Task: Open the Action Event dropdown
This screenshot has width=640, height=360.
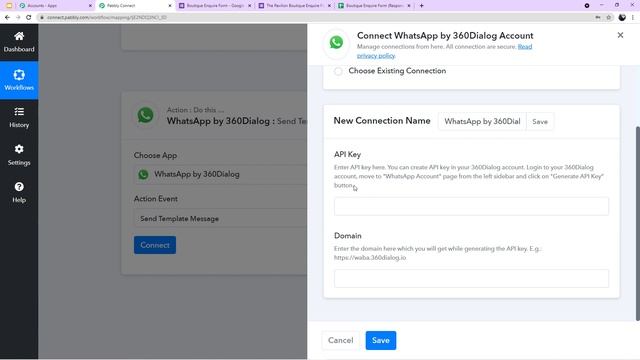Action: (220, 219)
